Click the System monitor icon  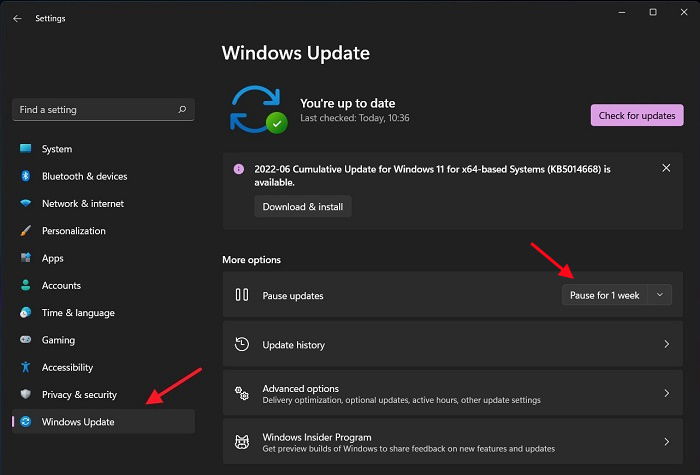(25, 148)
